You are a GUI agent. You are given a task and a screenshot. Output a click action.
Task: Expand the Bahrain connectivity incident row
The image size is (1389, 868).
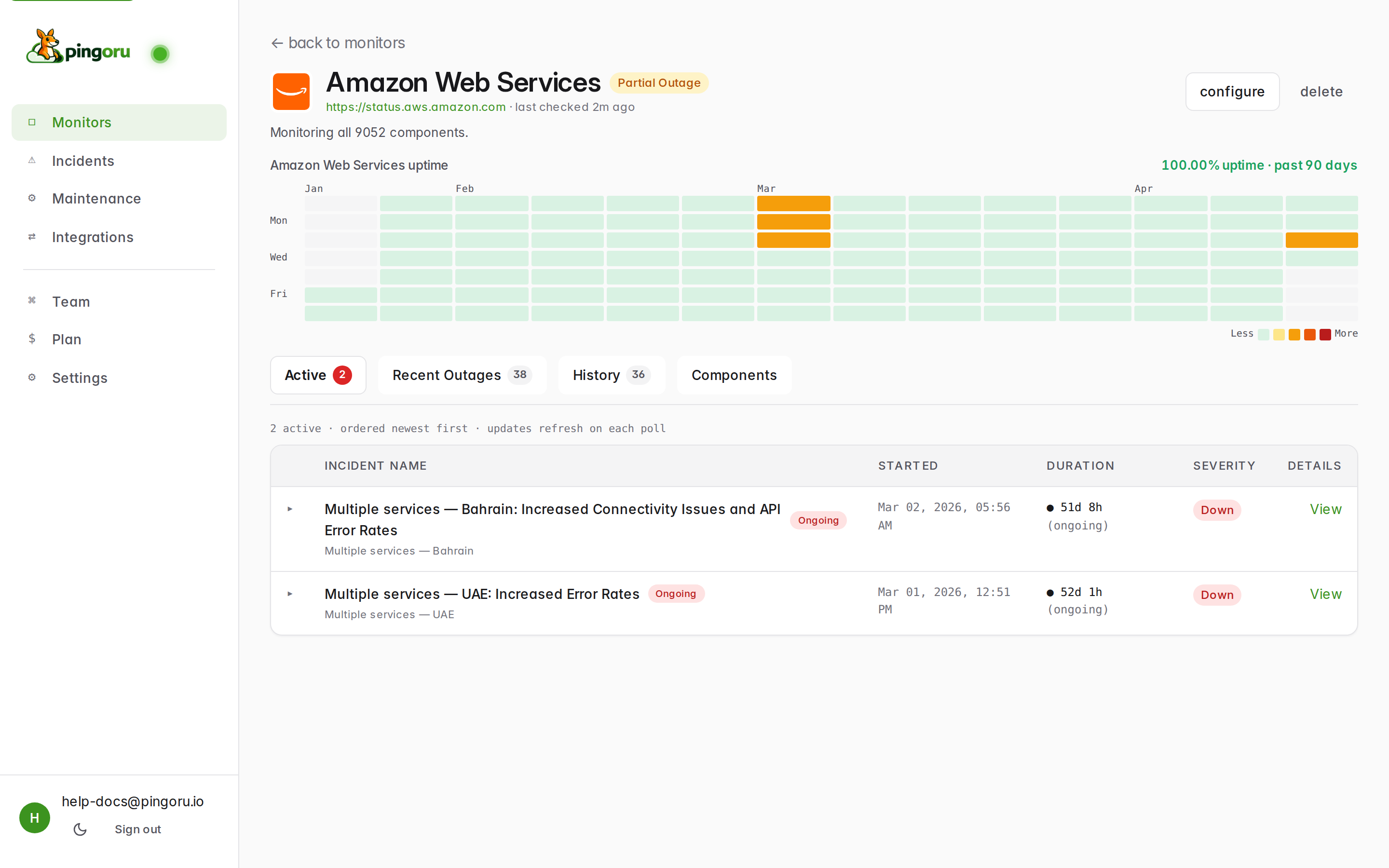290,509
